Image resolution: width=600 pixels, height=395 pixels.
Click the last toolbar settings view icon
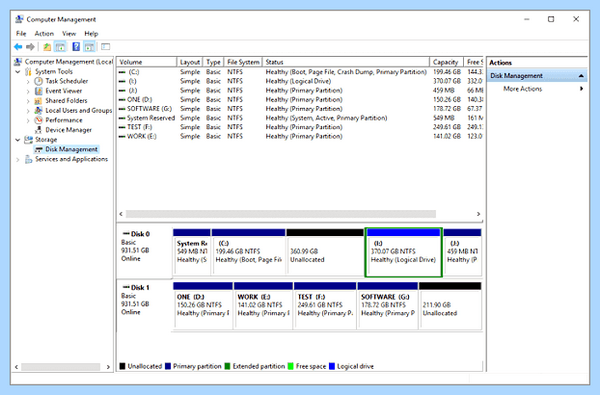(x=106, y=47)
